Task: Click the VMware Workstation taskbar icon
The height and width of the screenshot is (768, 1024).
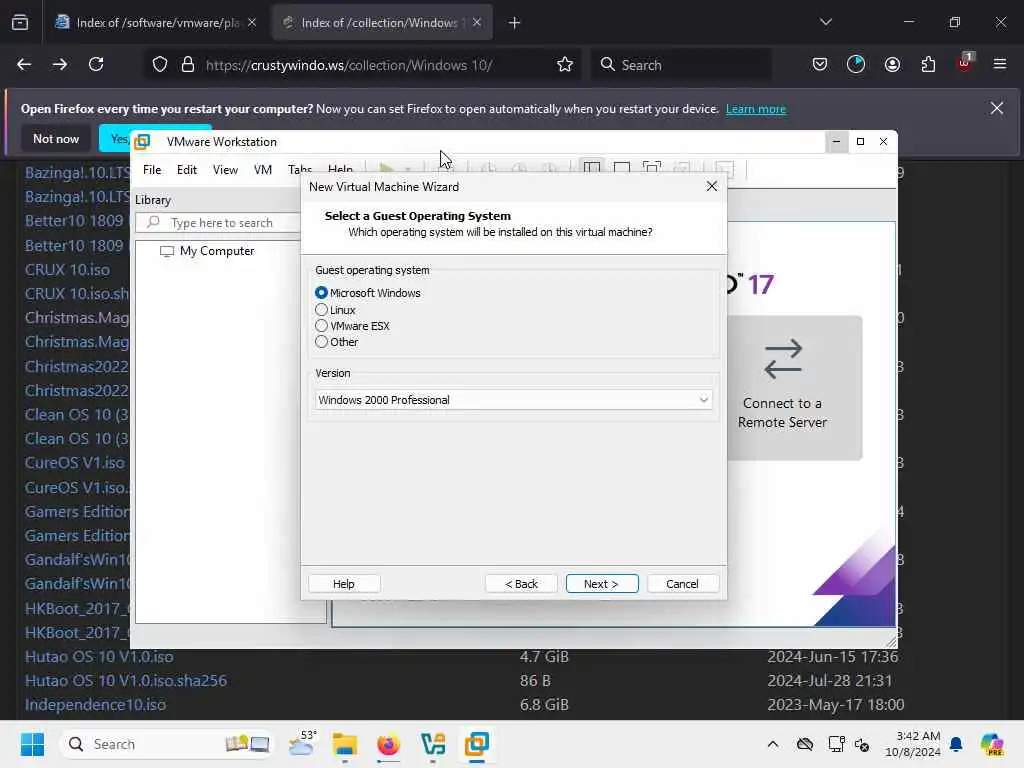Action: click(477, 744)
